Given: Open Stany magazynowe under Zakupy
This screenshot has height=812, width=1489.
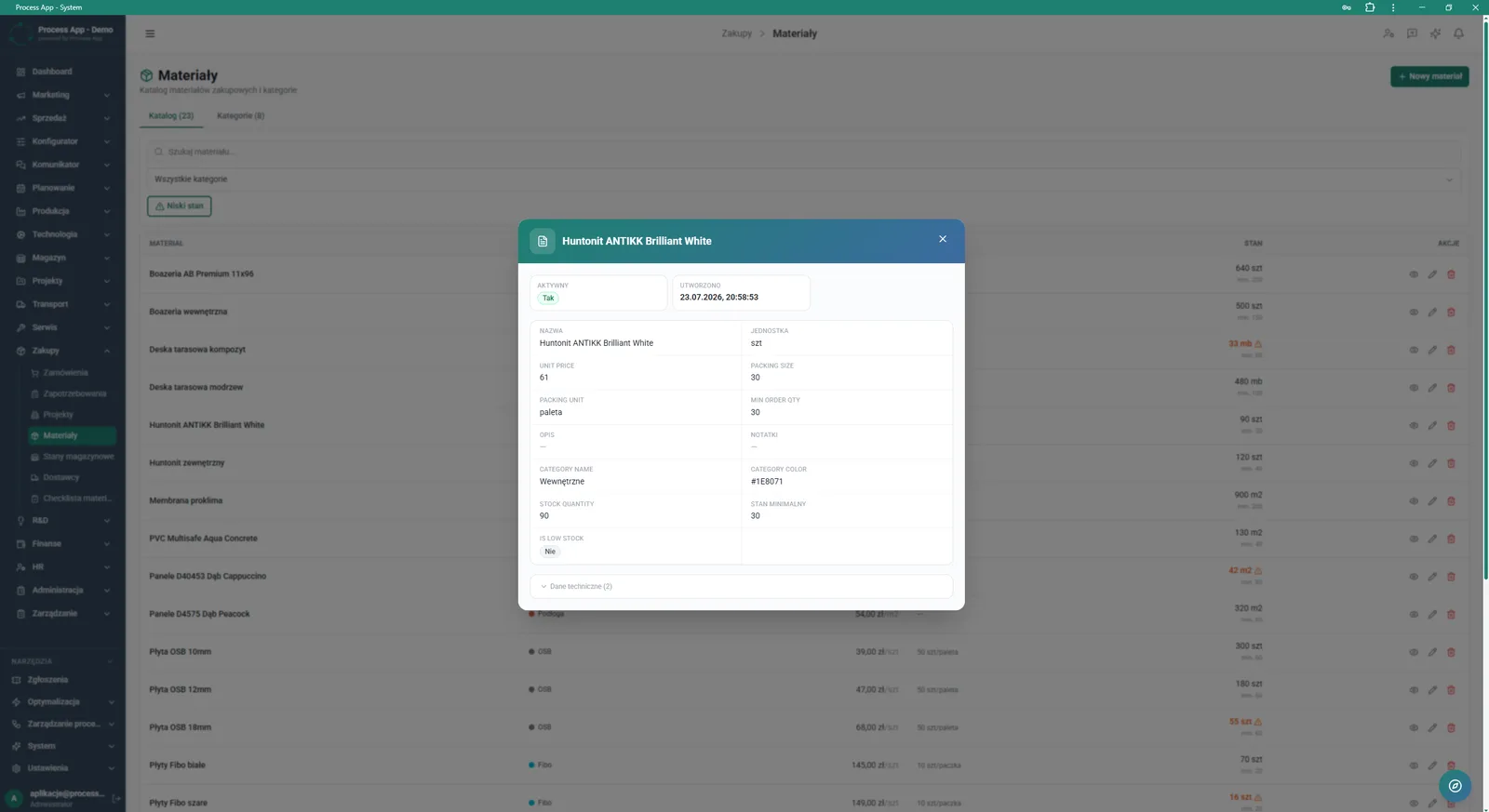Looking at the screenshot, I should tap(77, 457).
